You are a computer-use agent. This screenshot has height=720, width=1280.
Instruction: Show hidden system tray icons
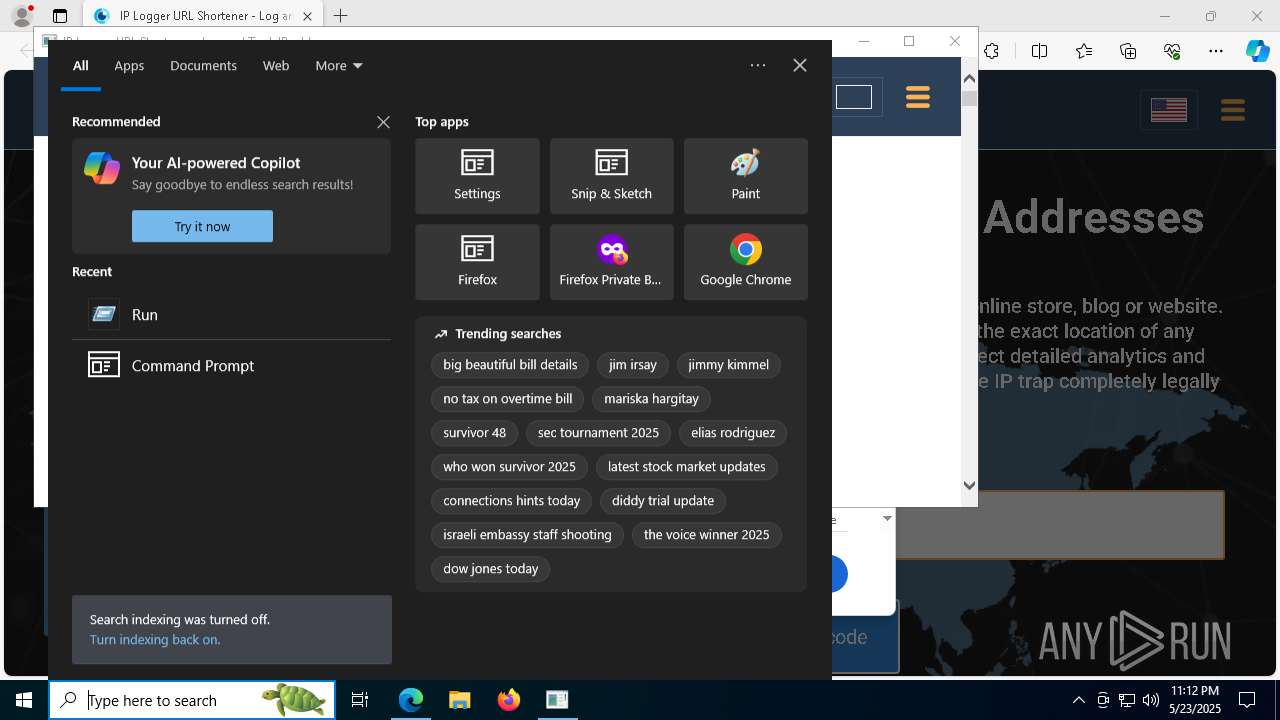(1078, 700)
